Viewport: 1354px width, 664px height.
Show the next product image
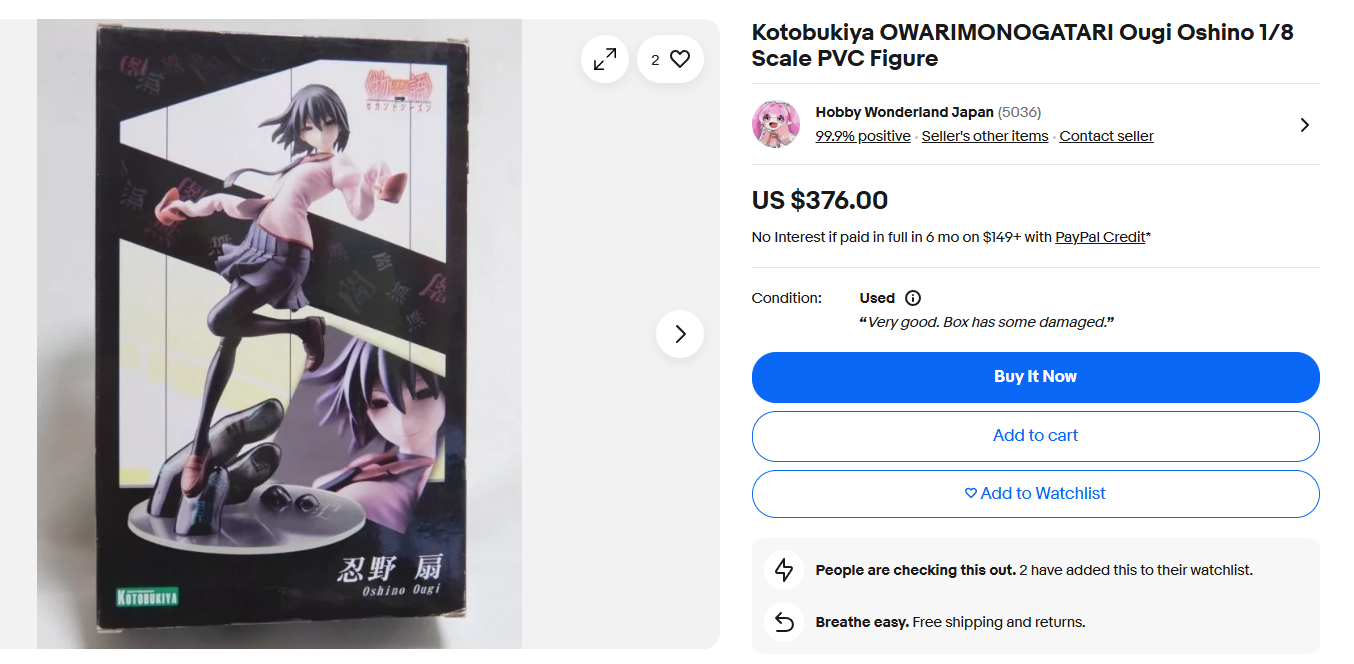click(x=680, y=334)
